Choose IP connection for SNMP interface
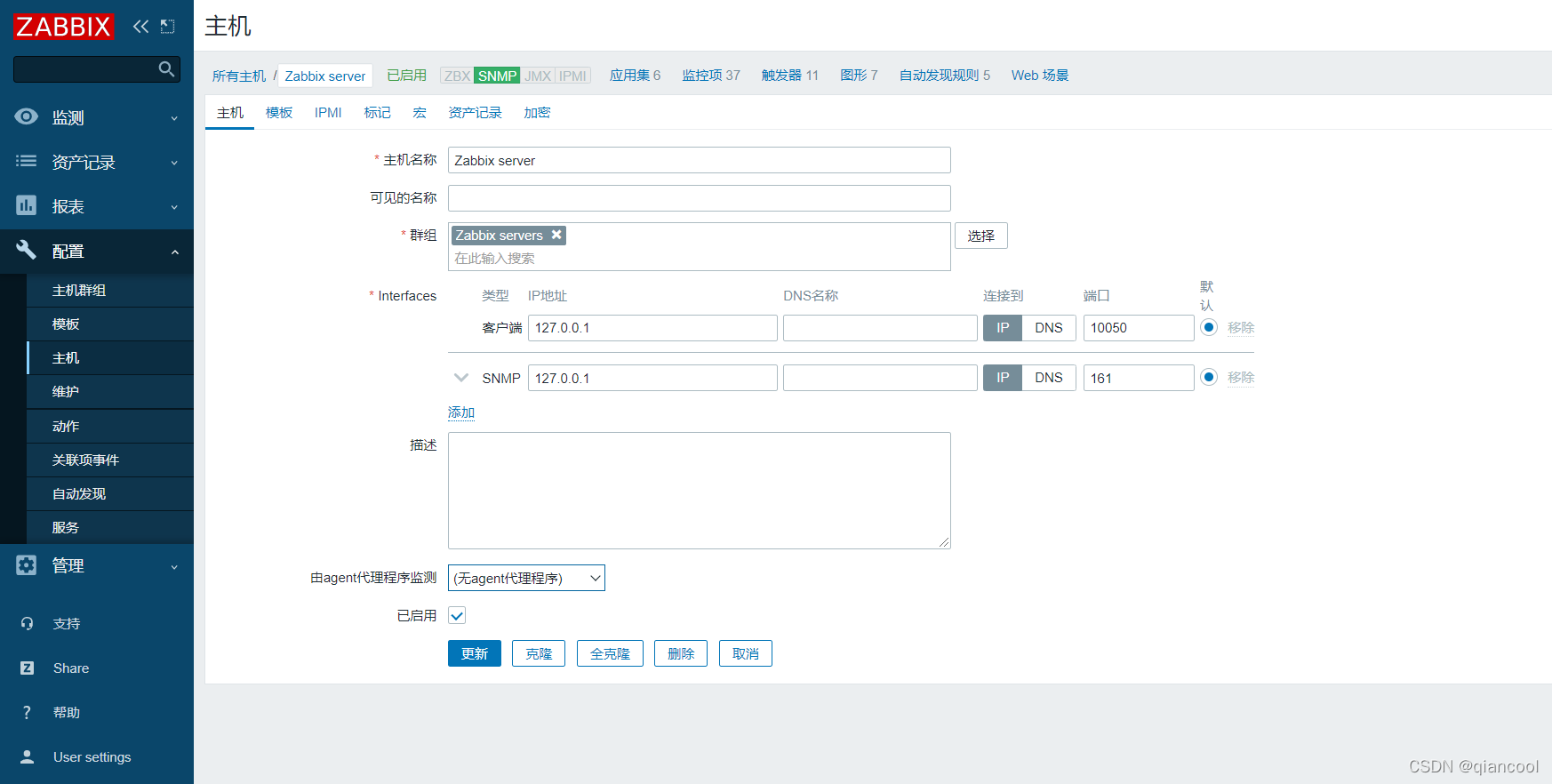Image resolution: width=1552 pixels, height=784 pixels. (1003, 378)
